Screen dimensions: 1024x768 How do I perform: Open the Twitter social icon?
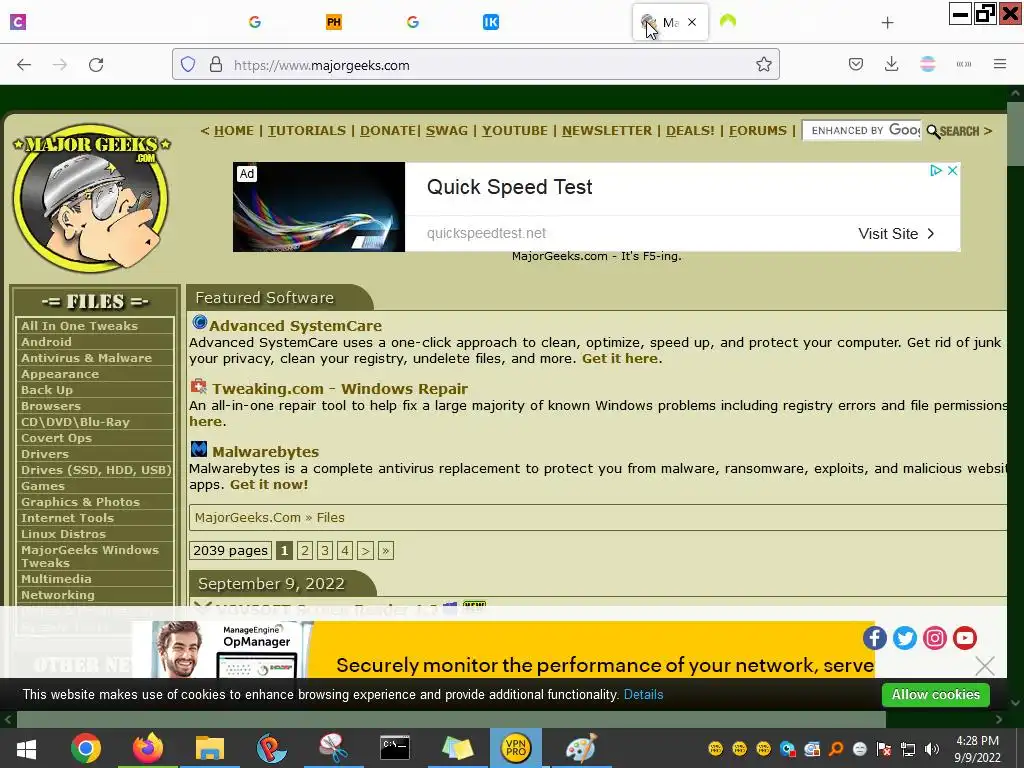click(904, 637)
